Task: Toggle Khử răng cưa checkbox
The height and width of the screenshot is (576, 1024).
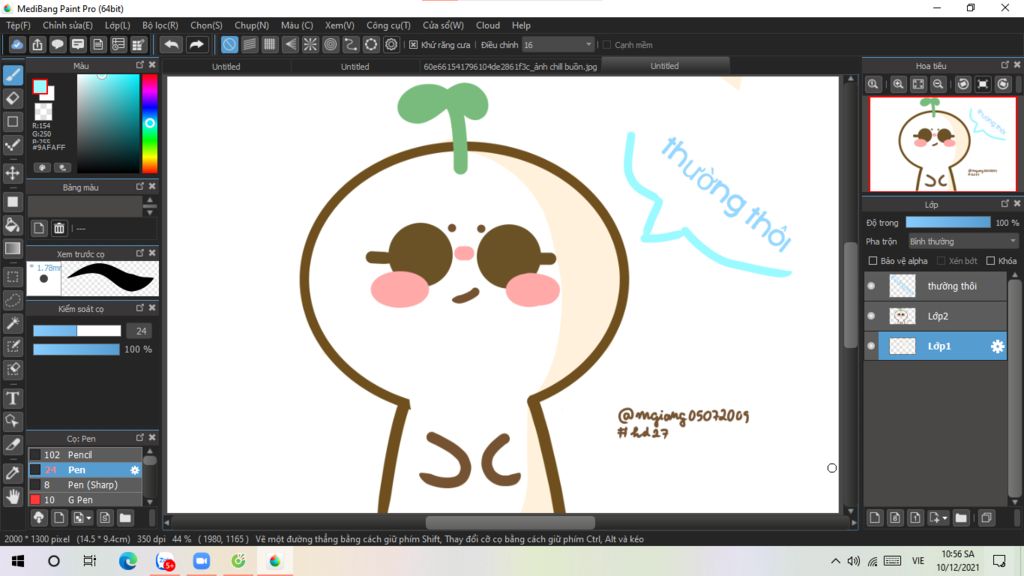Action: tap(413, 45)
